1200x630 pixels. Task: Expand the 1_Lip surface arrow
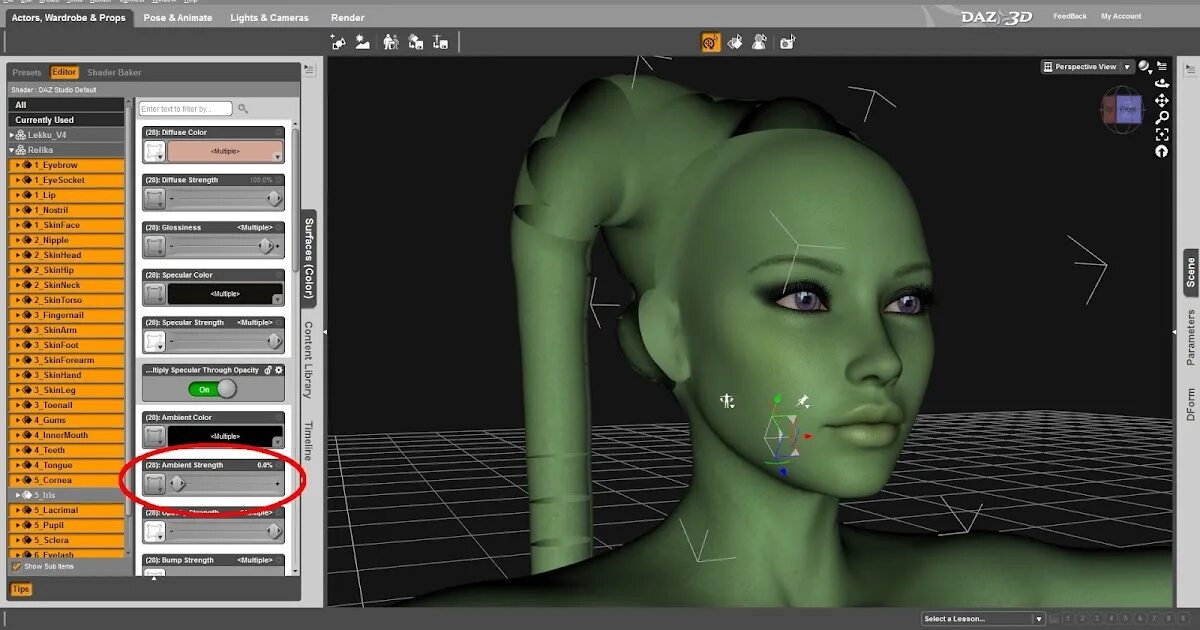pos(18,195)
